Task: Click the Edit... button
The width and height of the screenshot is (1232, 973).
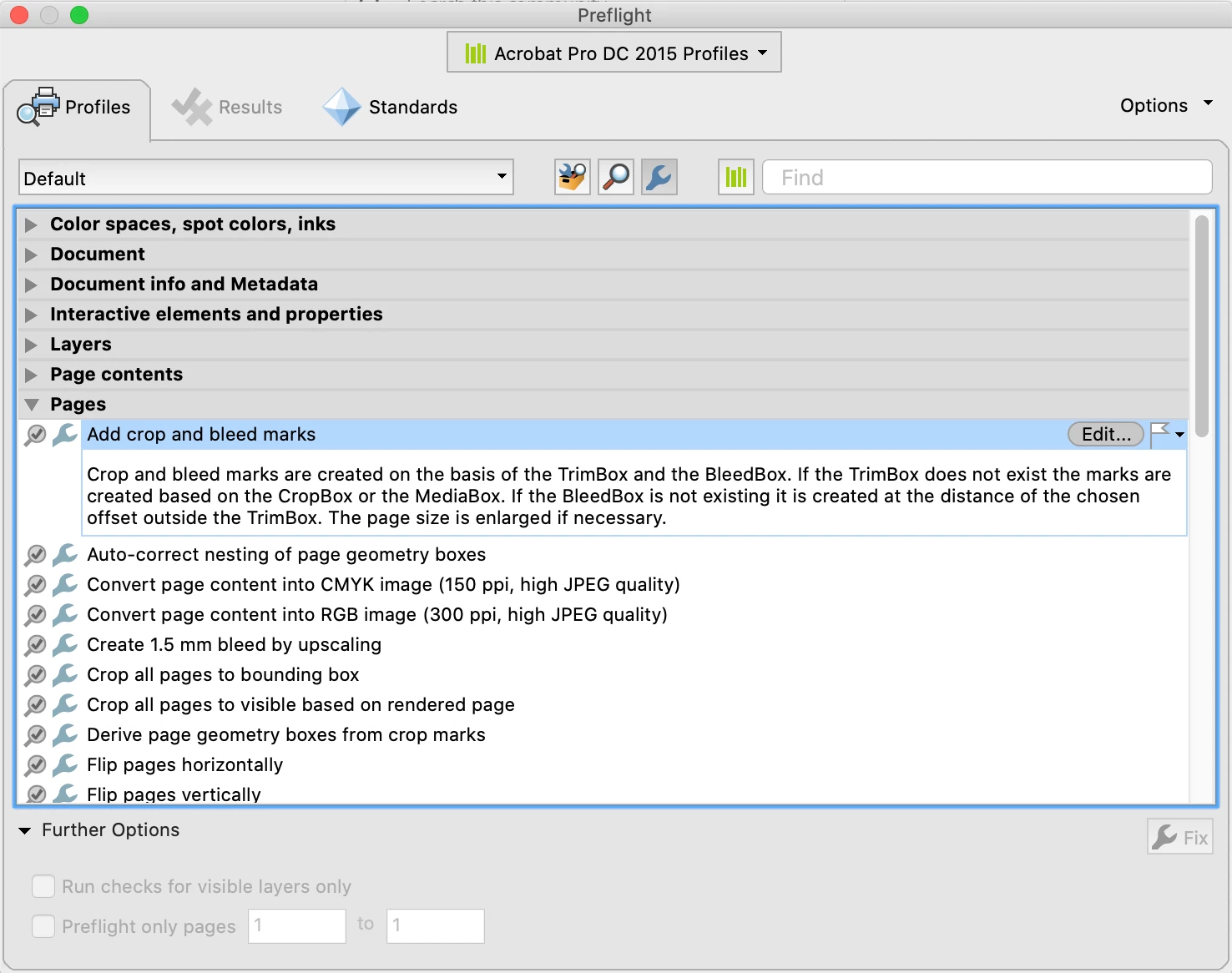Action: coord(1106,434)
